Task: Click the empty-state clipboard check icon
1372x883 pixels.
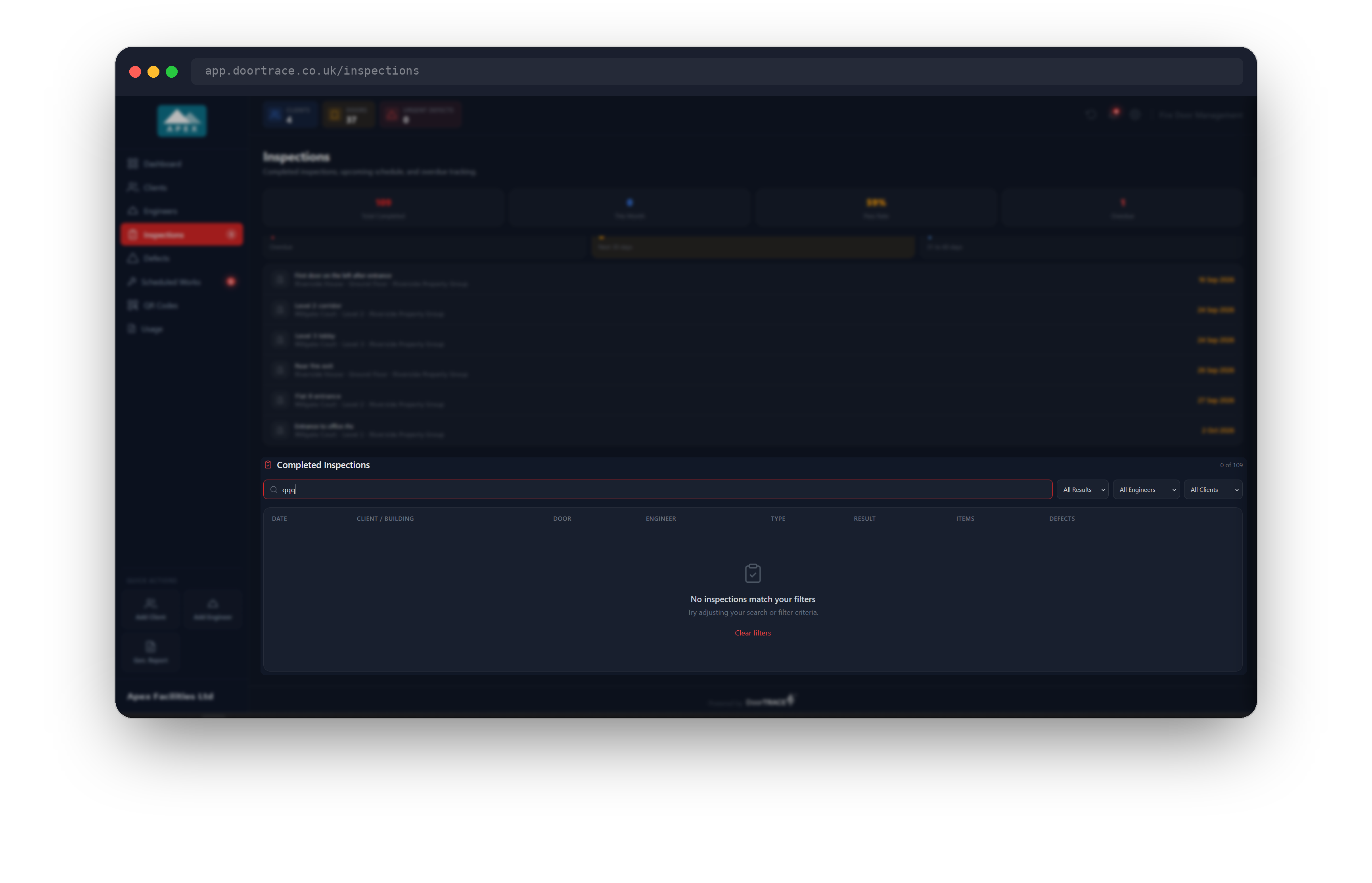Action: [753, 573]
